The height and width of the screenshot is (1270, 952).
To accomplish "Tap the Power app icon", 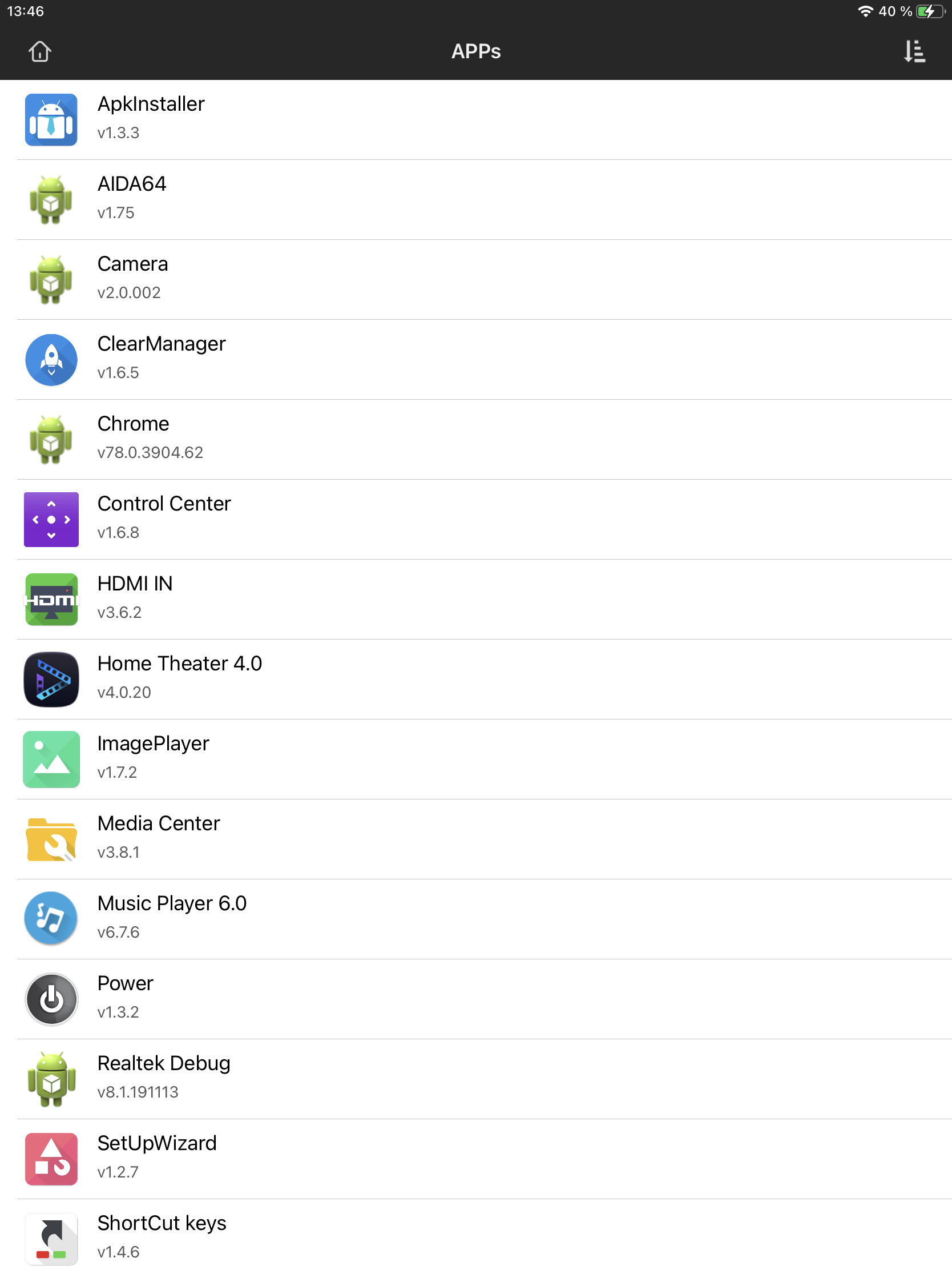I will [51, 999].
